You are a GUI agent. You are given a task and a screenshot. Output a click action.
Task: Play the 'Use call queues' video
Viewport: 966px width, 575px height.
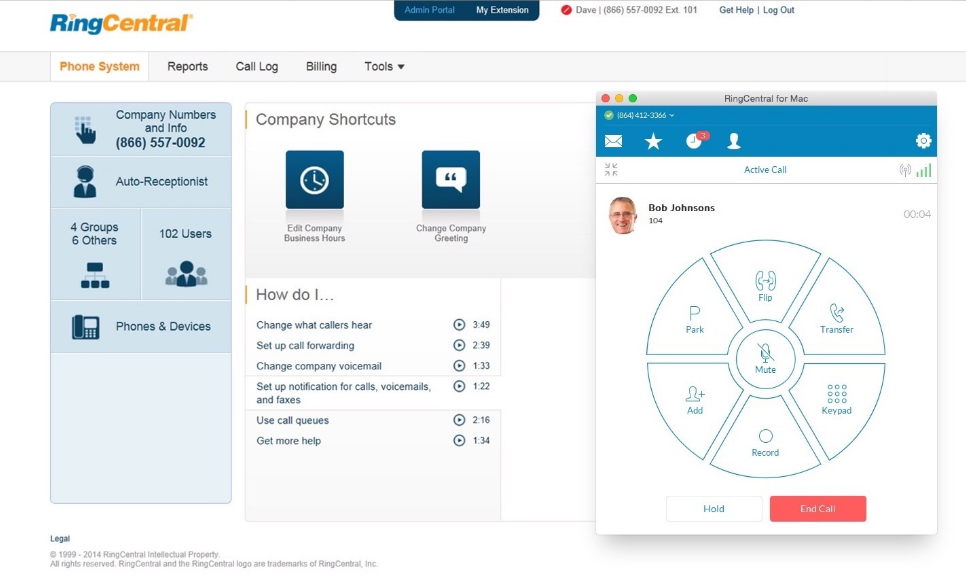(x=459, y=420)
